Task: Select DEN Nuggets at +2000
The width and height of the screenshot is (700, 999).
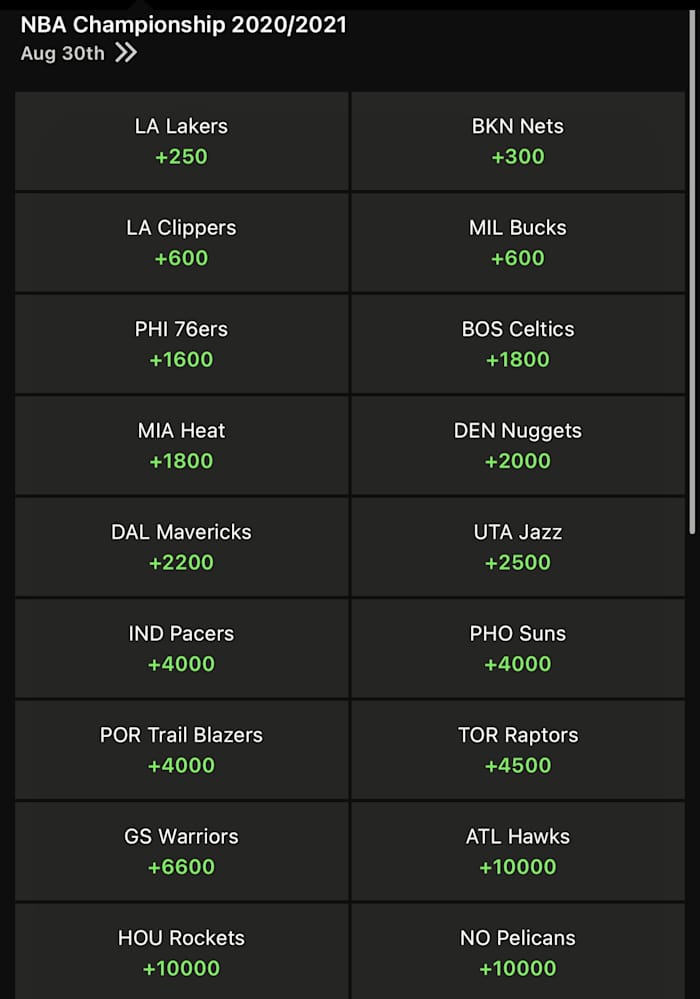Action: pos(518,445)
